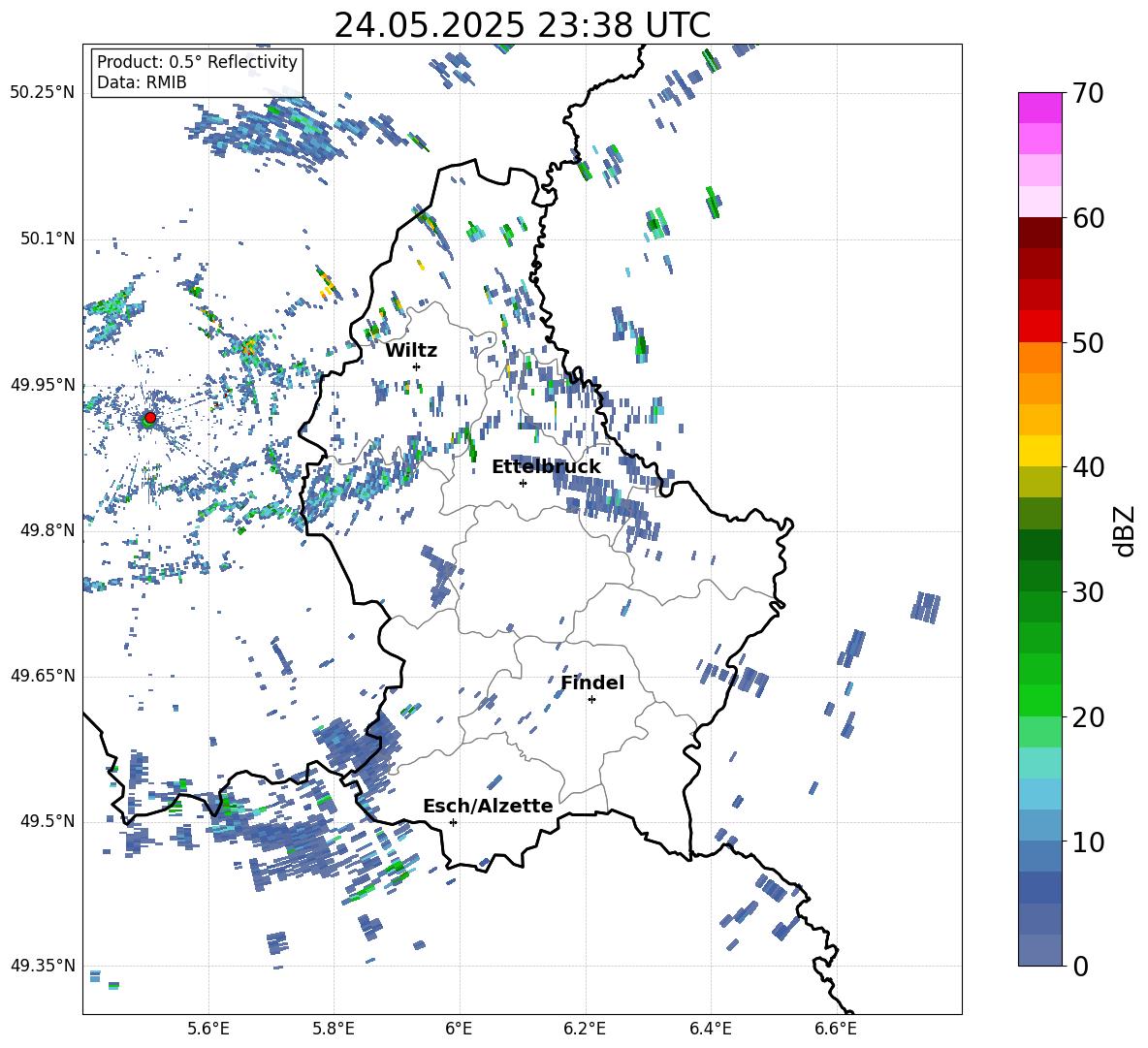The width and height of the screenshot is (1148, 1048).
Task: Click the Ettelbruck city label
Action: click(x=546, y=467)
